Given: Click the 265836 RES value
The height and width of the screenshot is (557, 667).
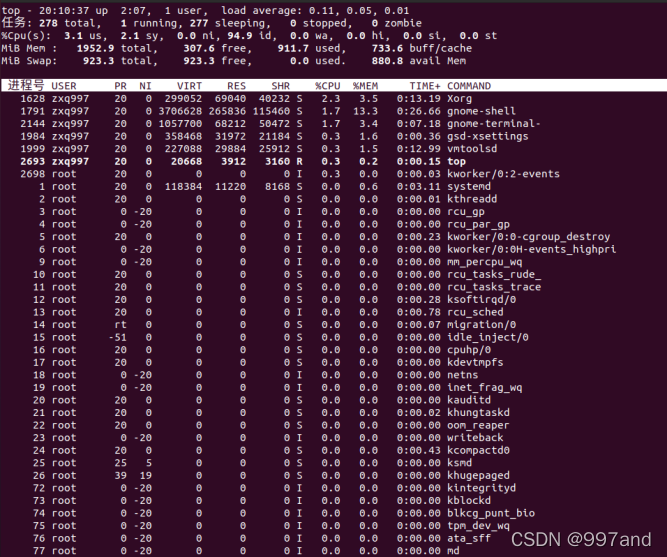Looking at the screenshot, I should [x=227, y=111].
